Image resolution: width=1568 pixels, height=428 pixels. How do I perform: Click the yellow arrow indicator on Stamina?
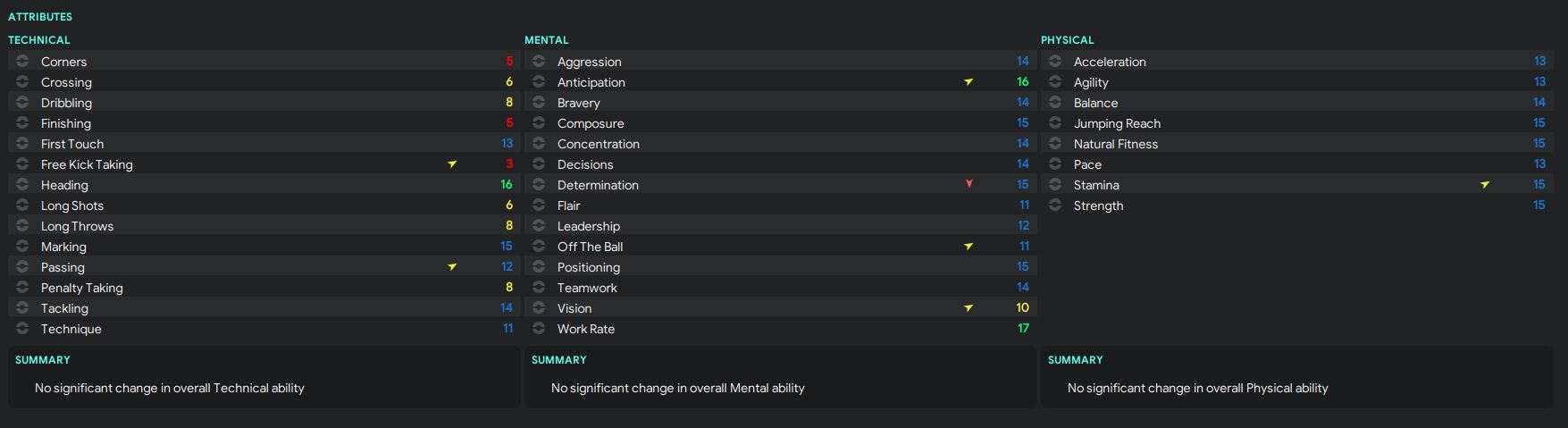[1485, 185]
